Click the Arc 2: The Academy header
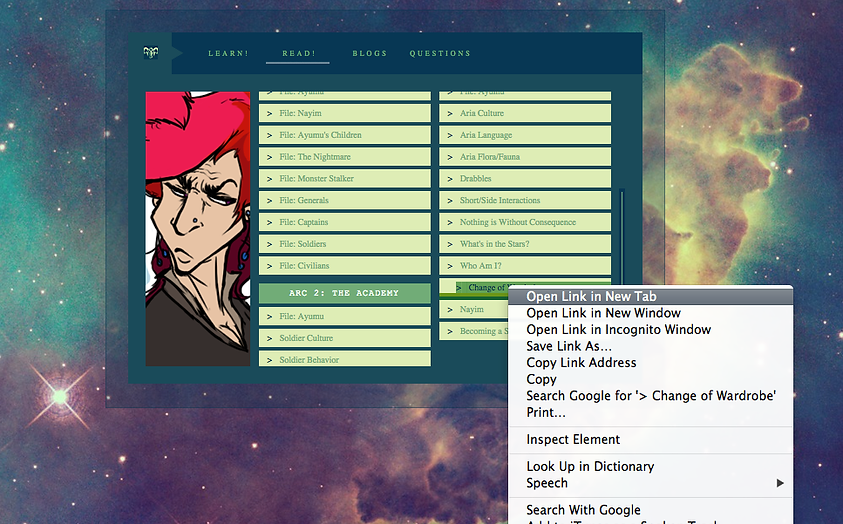 [345, 293]
